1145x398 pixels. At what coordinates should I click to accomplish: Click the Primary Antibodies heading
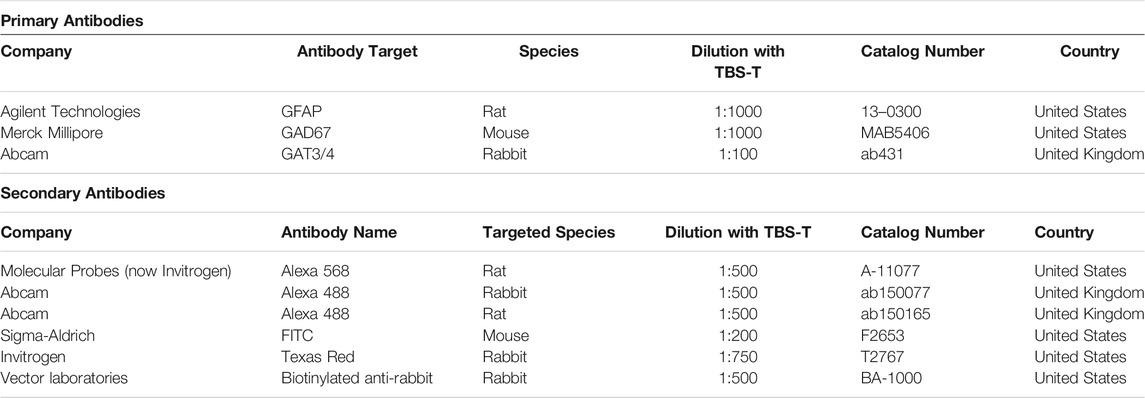(x=72, y=21)
